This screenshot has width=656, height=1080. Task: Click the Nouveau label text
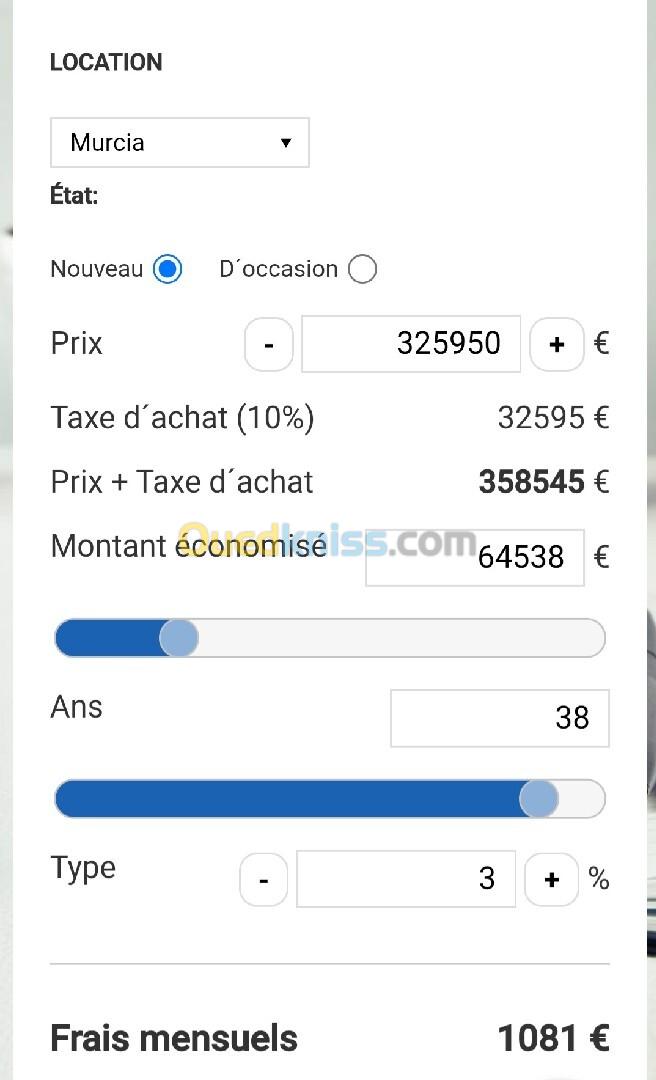click(97, 269)
